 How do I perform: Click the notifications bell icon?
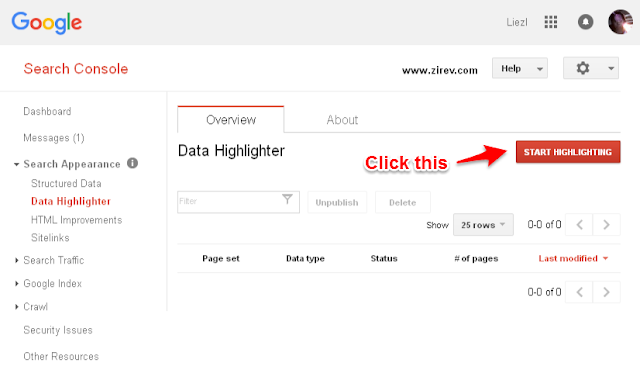pyautogui.click(x=585, y=22)
